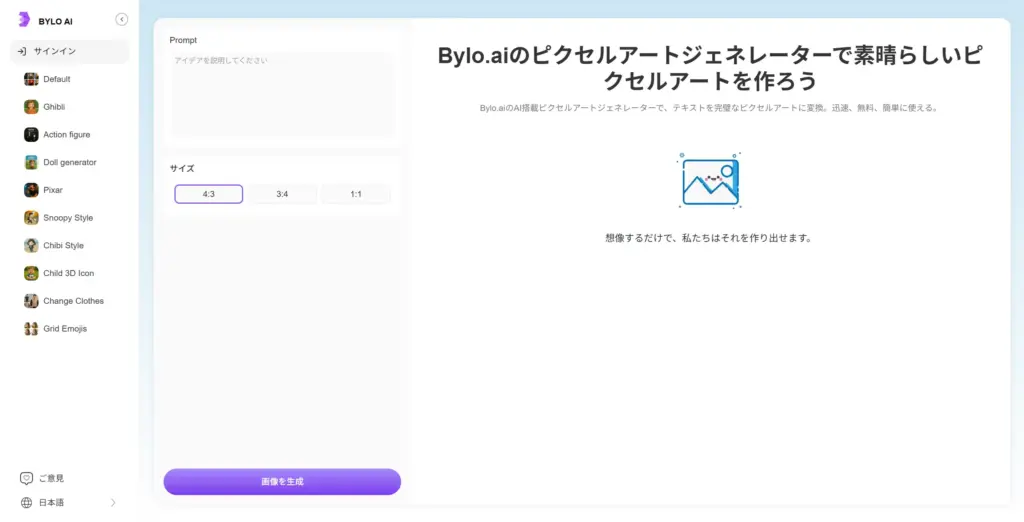Click the Chibi Style label

(x=63, y=246)
